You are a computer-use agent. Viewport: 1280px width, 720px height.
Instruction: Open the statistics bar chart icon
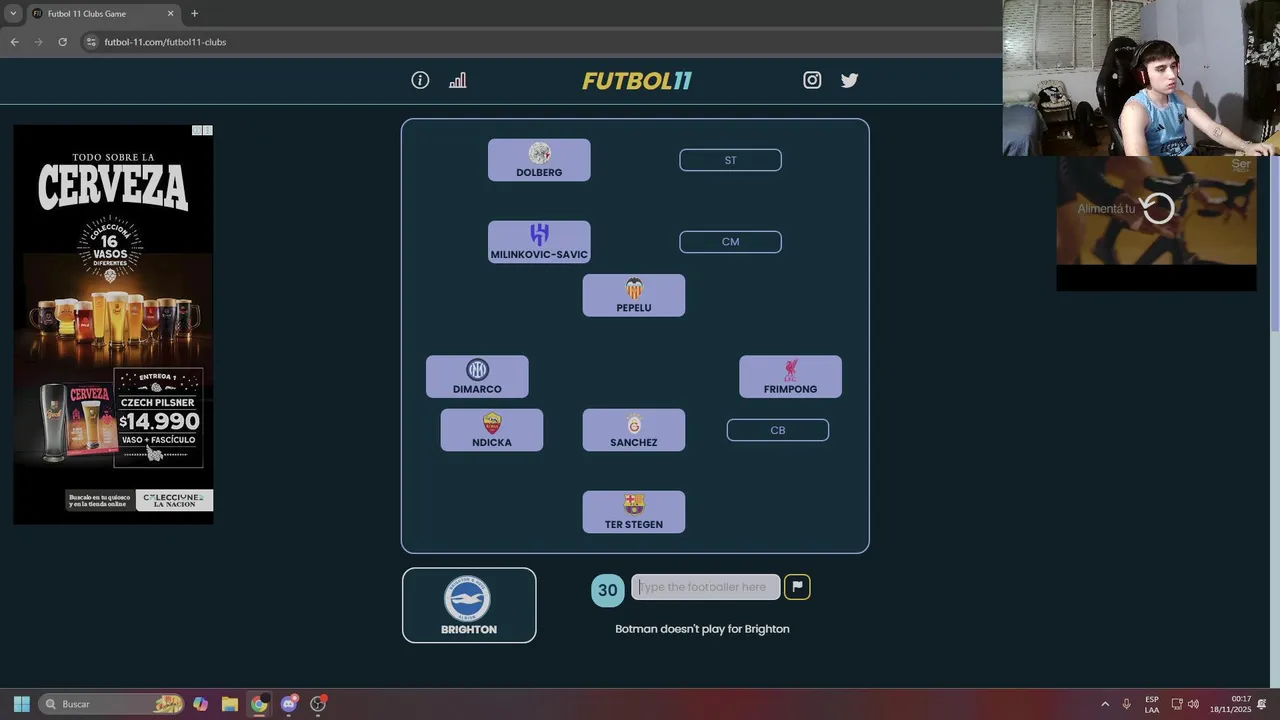(x=457, y=80)
